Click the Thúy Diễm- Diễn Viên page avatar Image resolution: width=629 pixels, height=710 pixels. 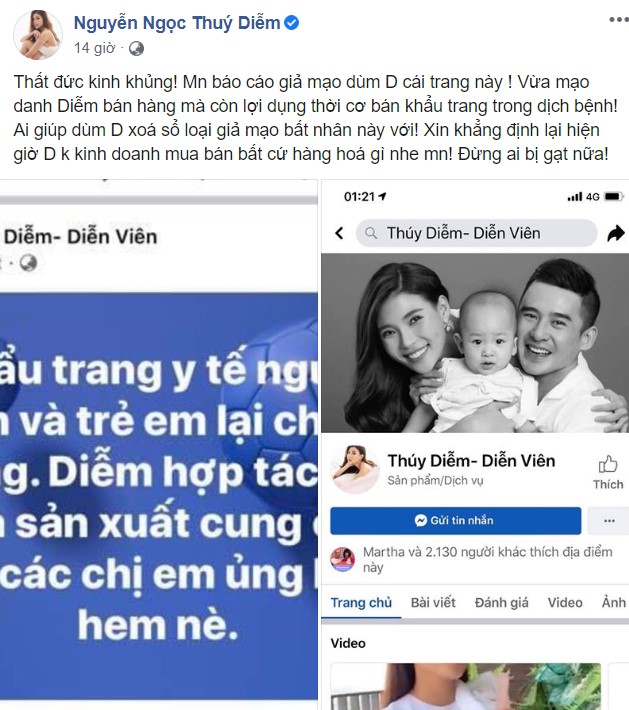(x=355, y=469)
